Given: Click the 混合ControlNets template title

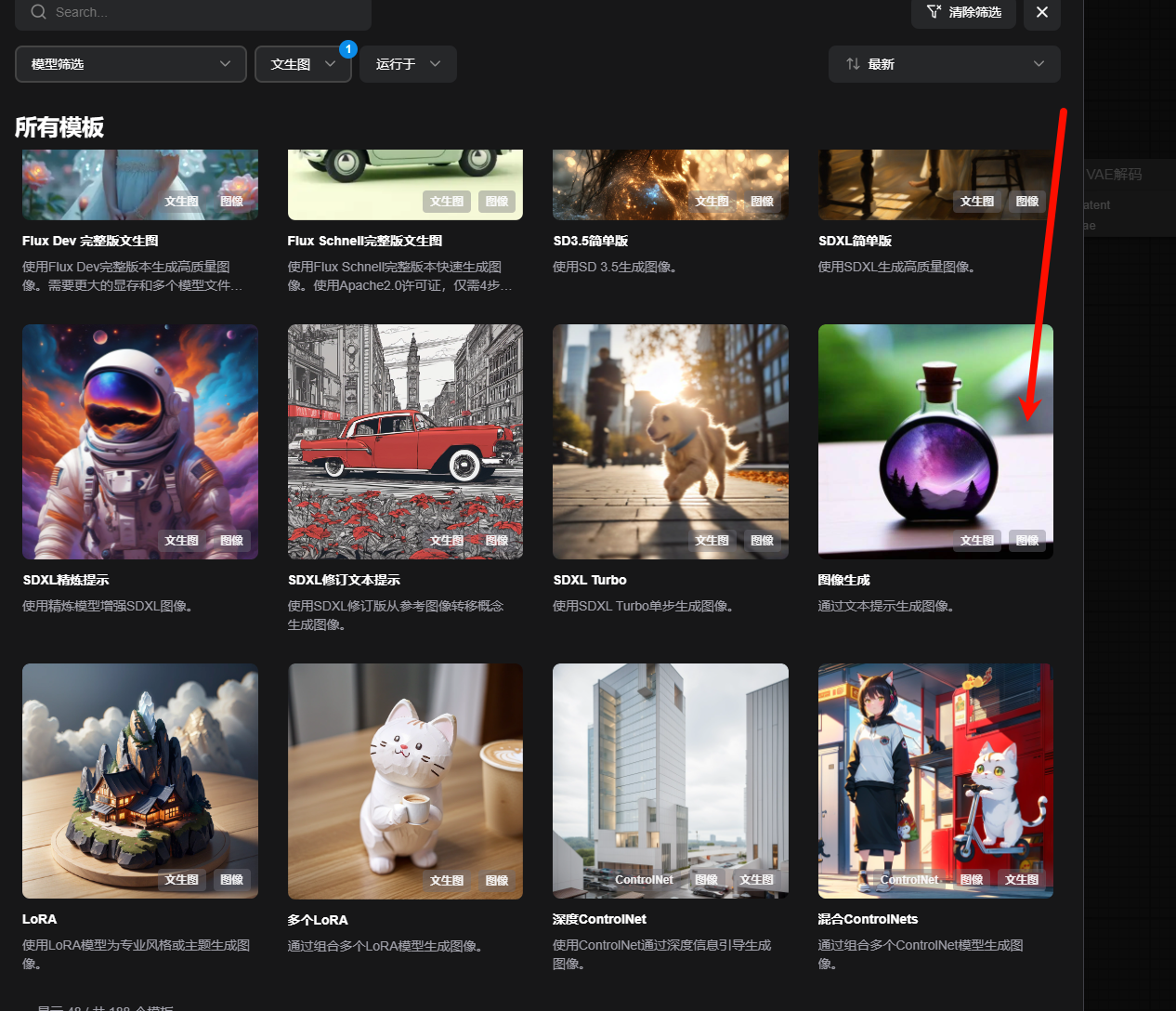Looking at the screenshot, I should pyautogui.click(x=868, y=919).
